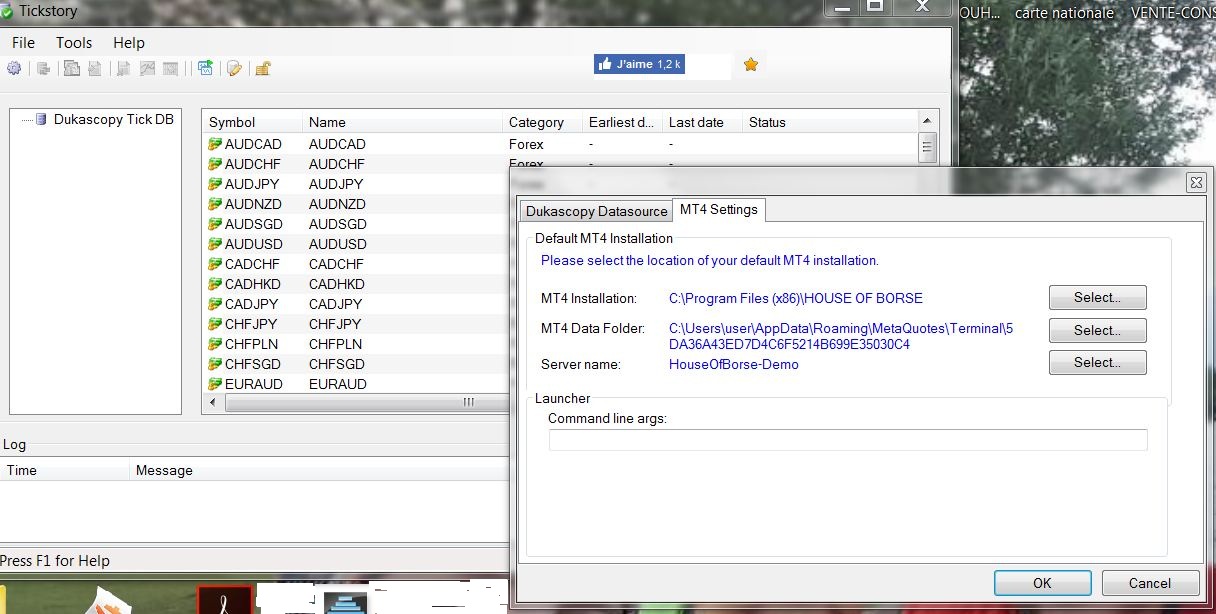1216x614 pixels.
Task: Select the Dukascopy Tick DB tree node
Action: click(x=113, y=119)
